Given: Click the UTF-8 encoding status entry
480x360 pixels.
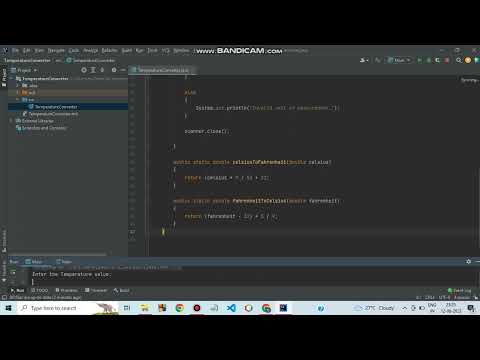Looking at the screenshot, I should [x=445, y=297].
